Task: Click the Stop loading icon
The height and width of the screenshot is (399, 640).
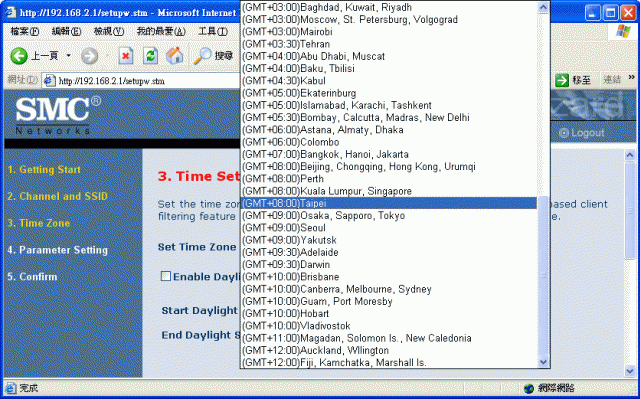Action: [126, 56]
